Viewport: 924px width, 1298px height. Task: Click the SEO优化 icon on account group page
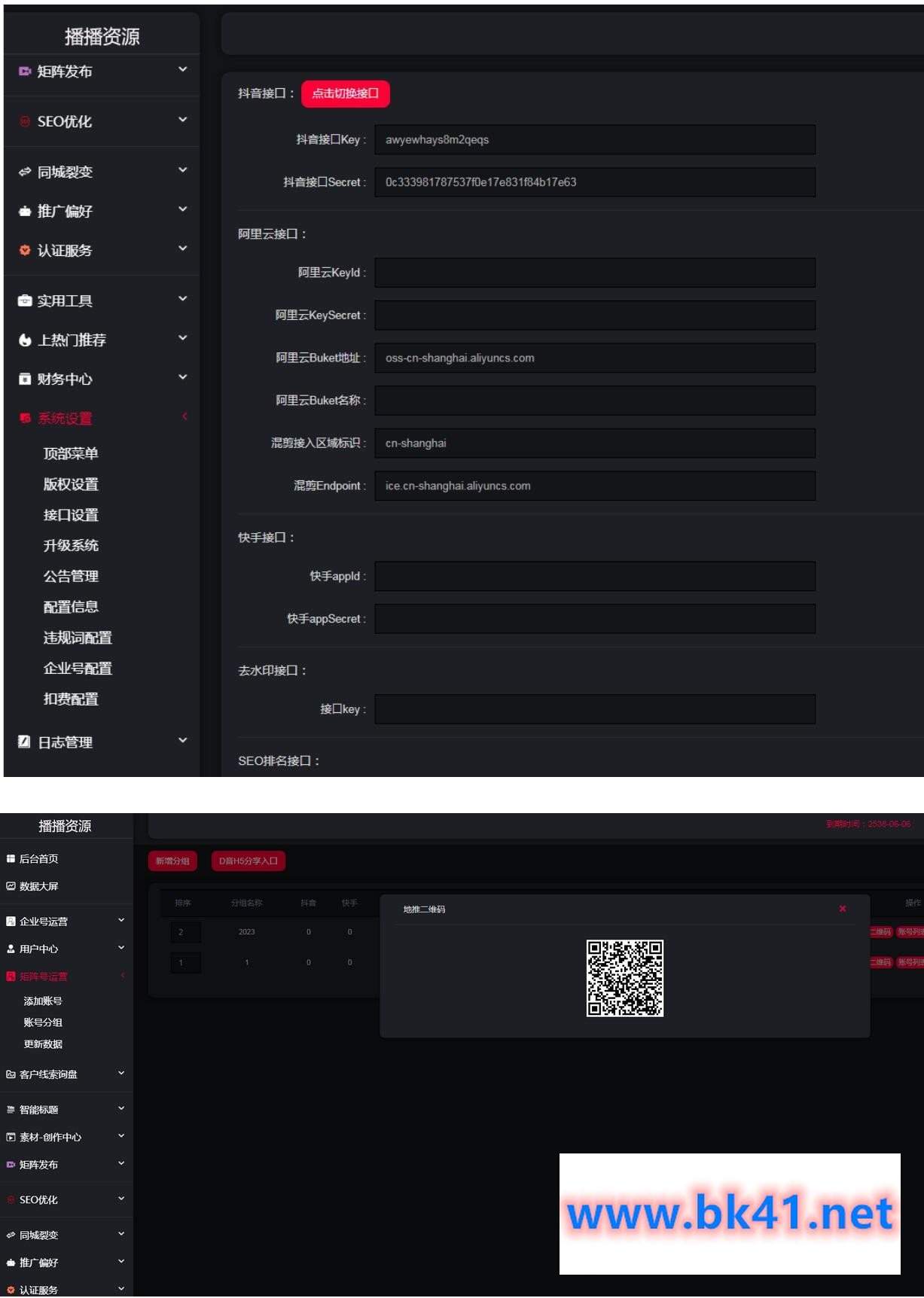(x=11, y=1200)
